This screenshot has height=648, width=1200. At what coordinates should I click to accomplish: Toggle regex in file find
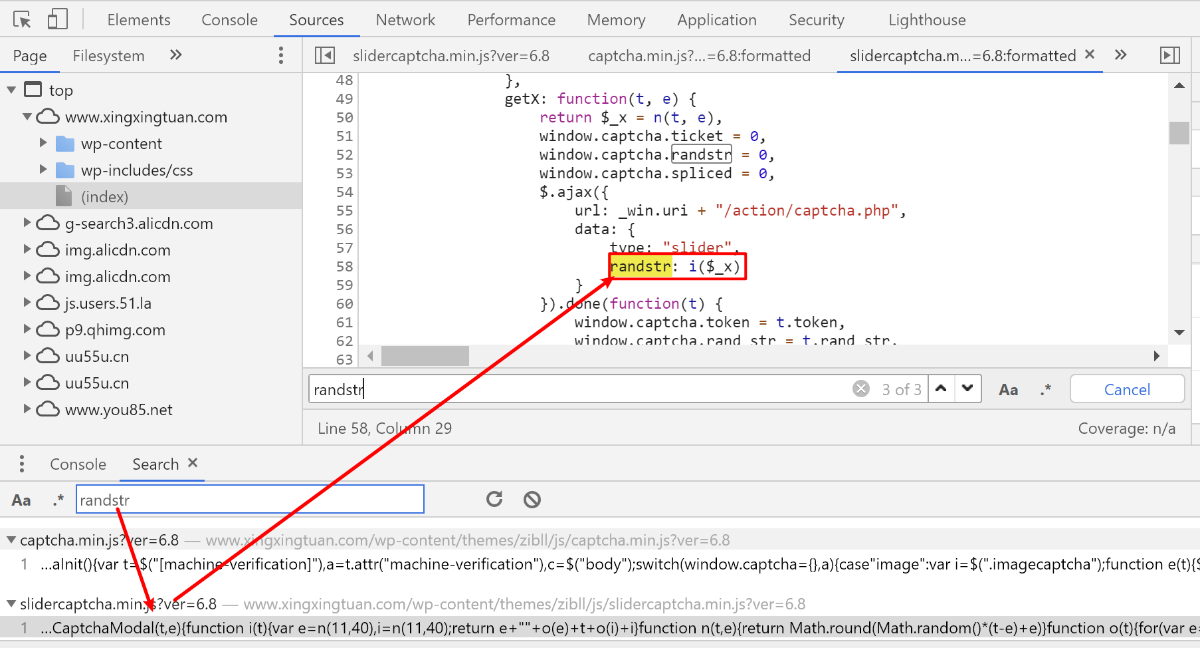[1045, 389]
